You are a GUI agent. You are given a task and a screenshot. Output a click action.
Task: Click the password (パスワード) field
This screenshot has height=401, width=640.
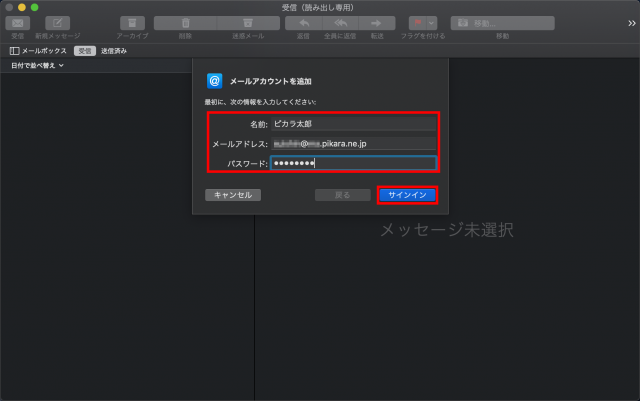point(353,163)
